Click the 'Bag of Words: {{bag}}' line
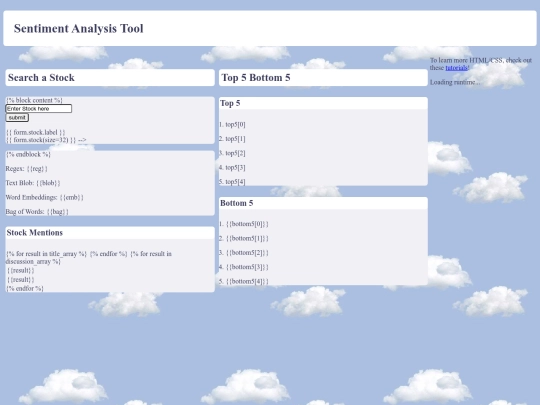The width and height of the screenshot is (540, 405). click(x=37, y=211)
